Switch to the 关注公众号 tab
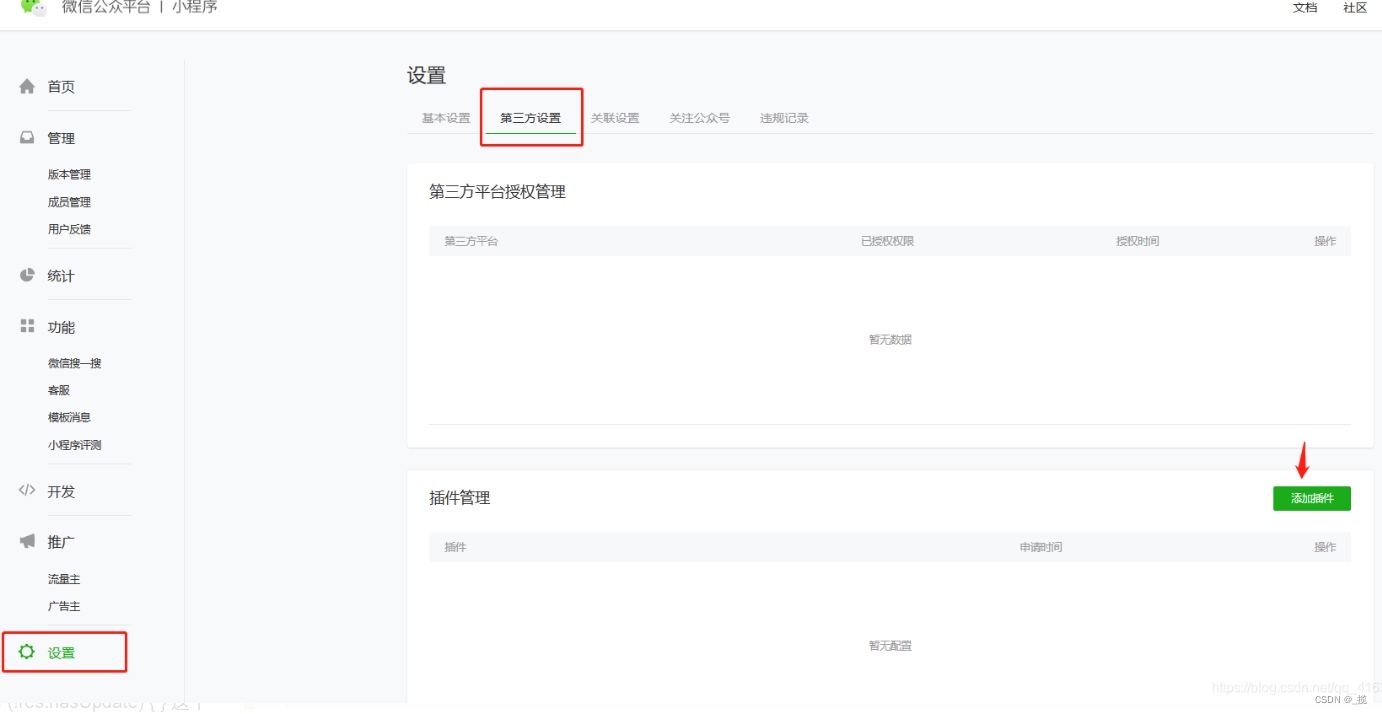This screenshot has width=1382, height=714. point(700,118)
